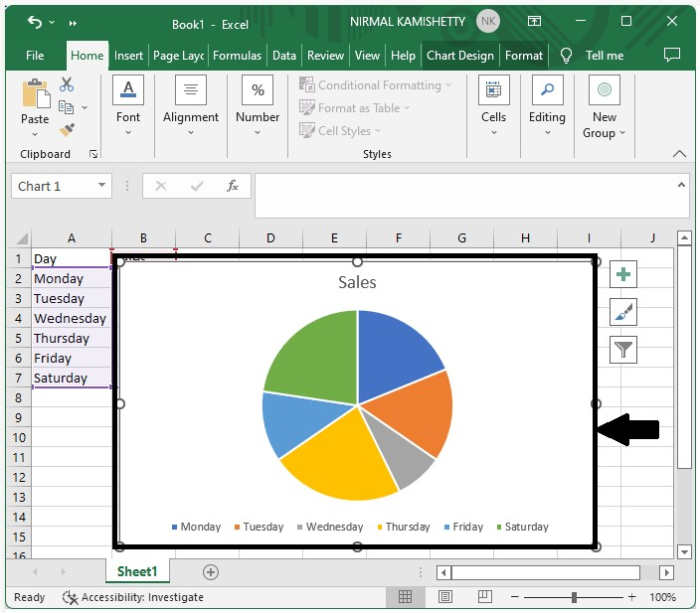
Task: Open the Number group button
Action: pos(258,106)
